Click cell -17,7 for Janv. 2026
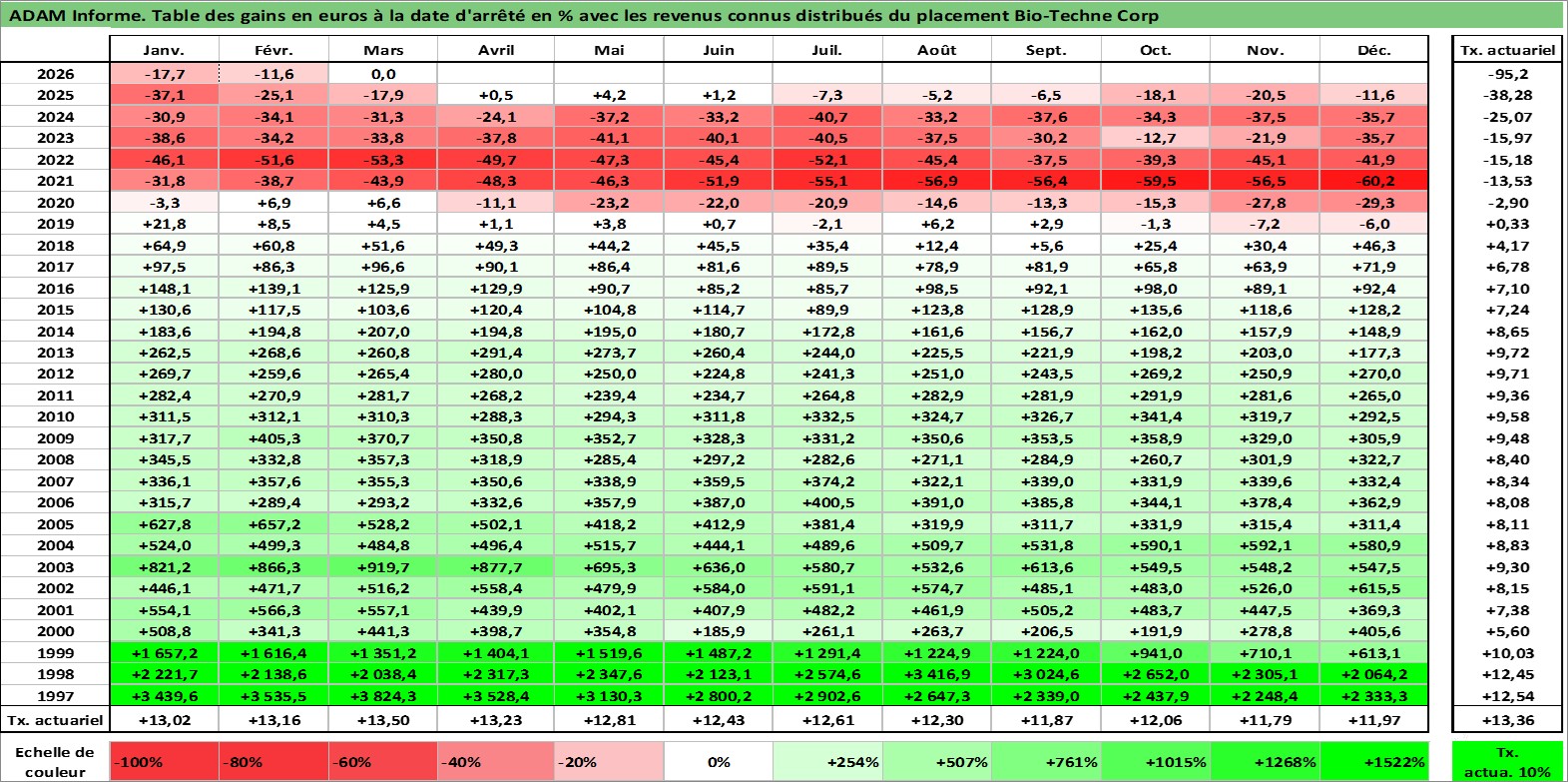This screenshot has width=1568, height=782. [x=164, y=74]
